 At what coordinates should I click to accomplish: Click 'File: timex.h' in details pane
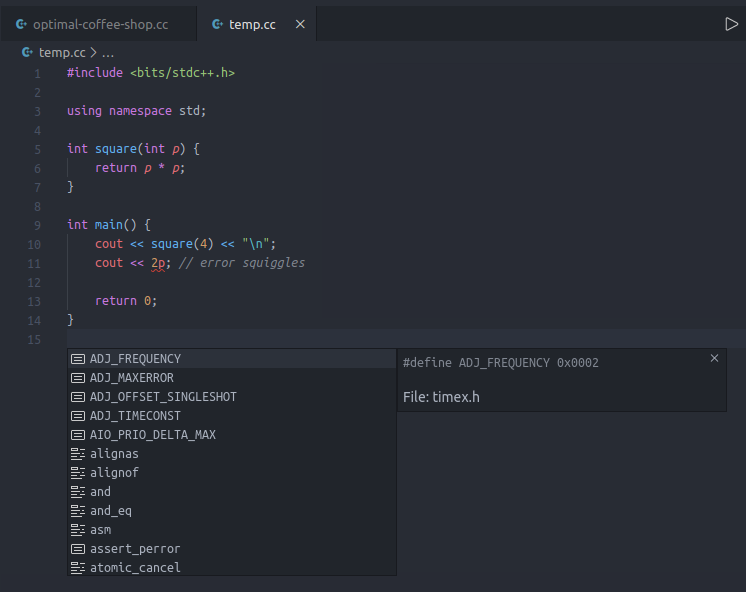pos(441,397)
